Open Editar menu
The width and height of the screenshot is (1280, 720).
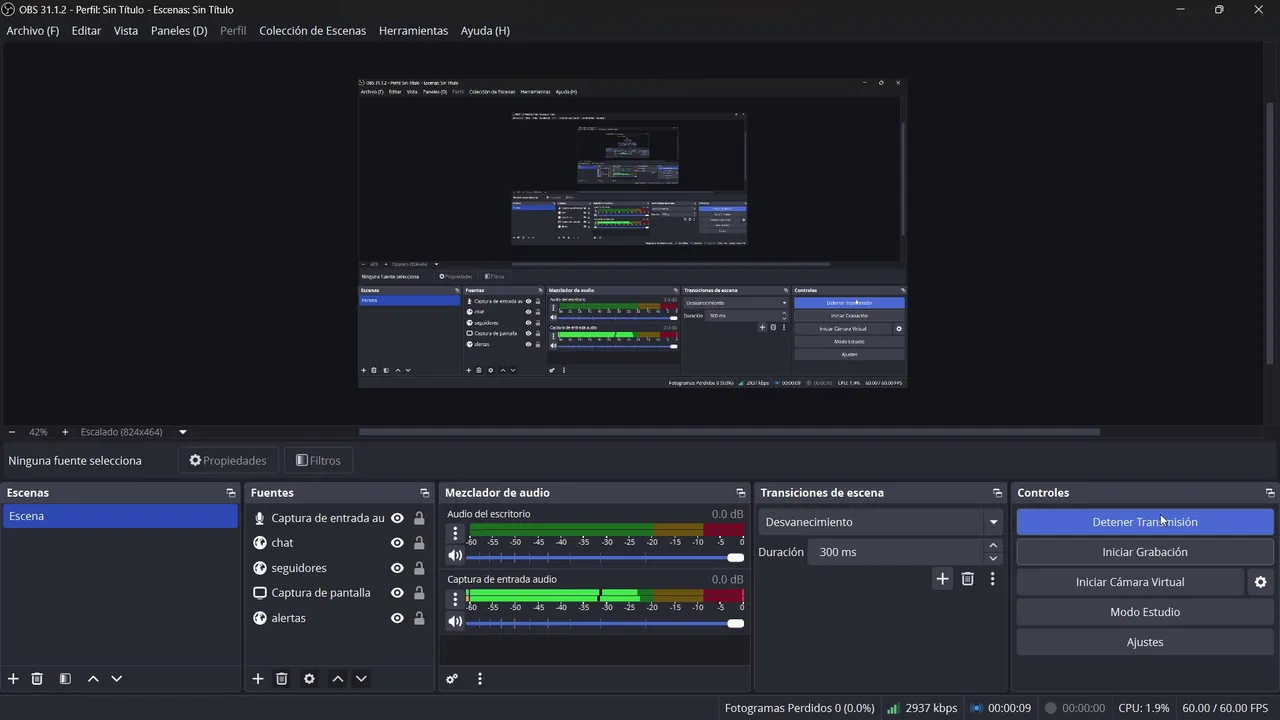click(x=86, y=31)
